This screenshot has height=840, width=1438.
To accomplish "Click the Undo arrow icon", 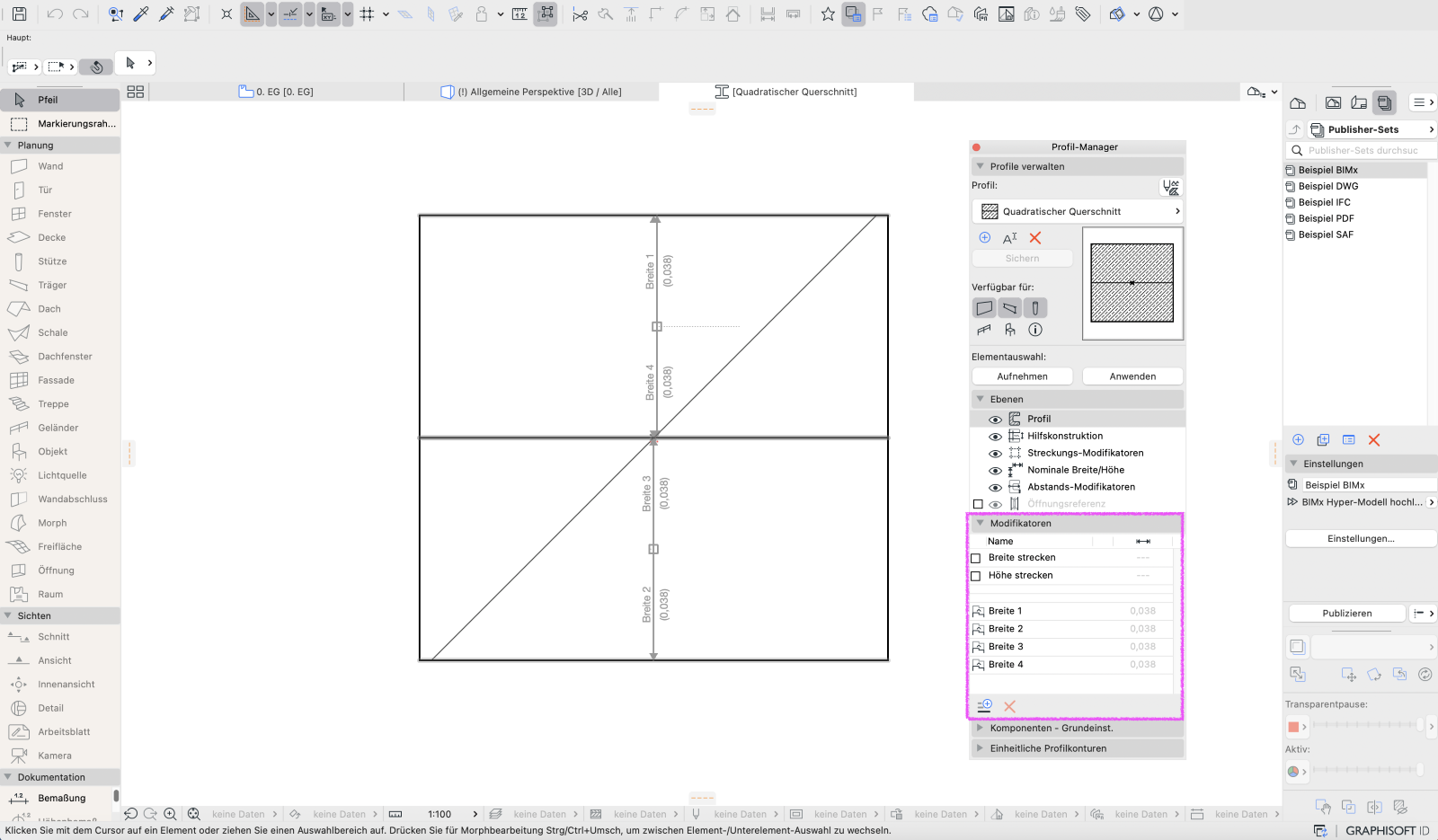I will (x=55, y=14).
